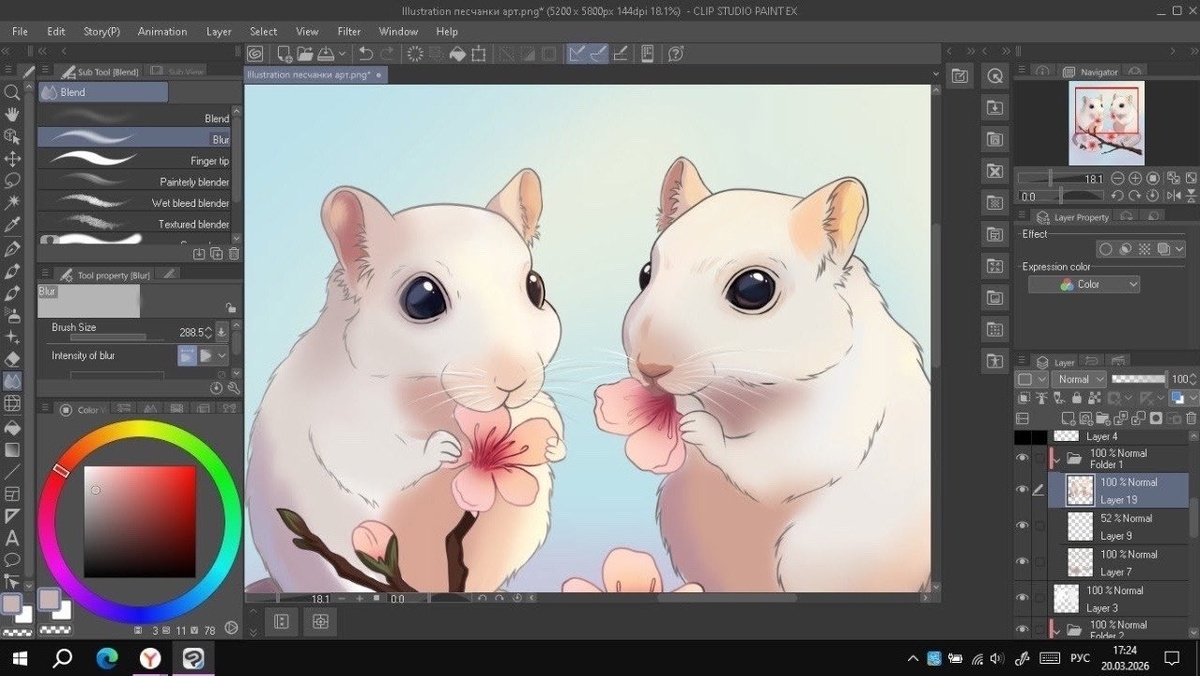
Task: Toggle snap to ruler in toolbar
Action: click(577, 53)
